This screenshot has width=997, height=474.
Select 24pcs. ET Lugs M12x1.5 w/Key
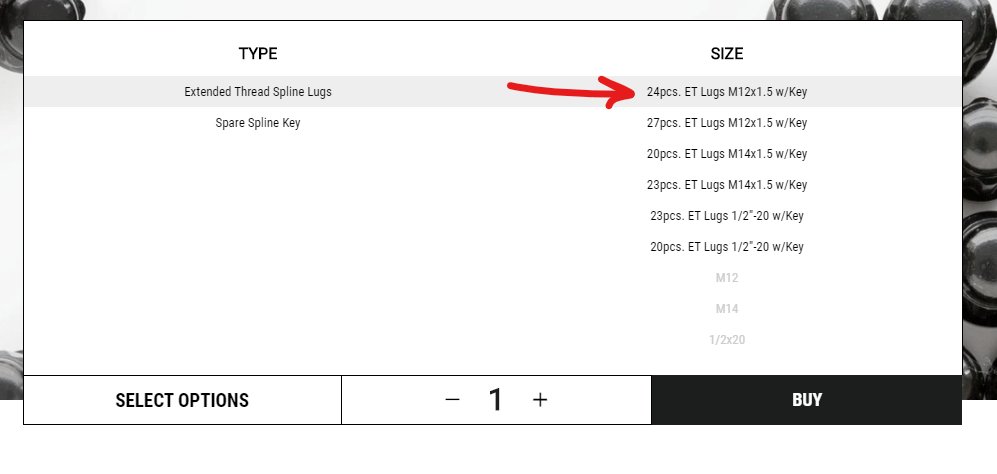[x=727, y=92]
